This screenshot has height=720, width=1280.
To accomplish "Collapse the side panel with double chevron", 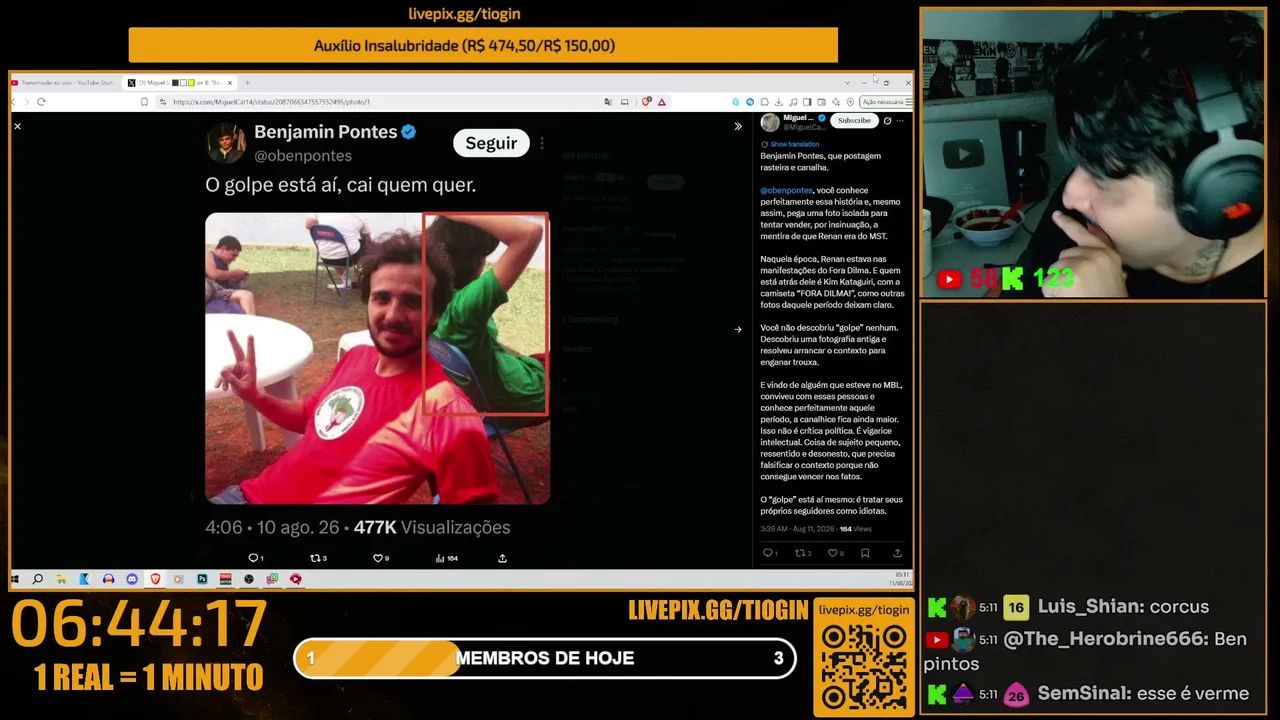I will (x=738, y=126).
